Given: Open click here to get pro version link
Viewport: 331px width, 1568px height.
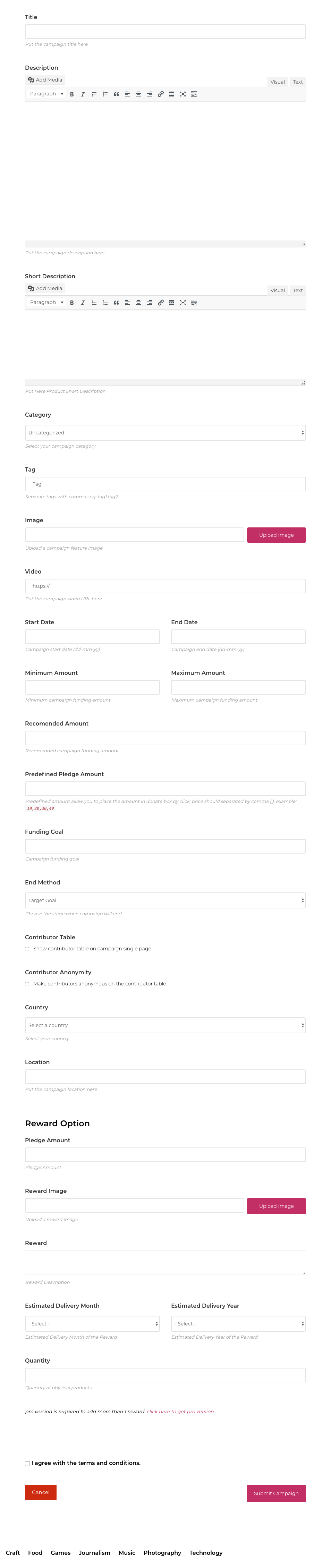Looking at the screenshot, I should click(180, 1412).
